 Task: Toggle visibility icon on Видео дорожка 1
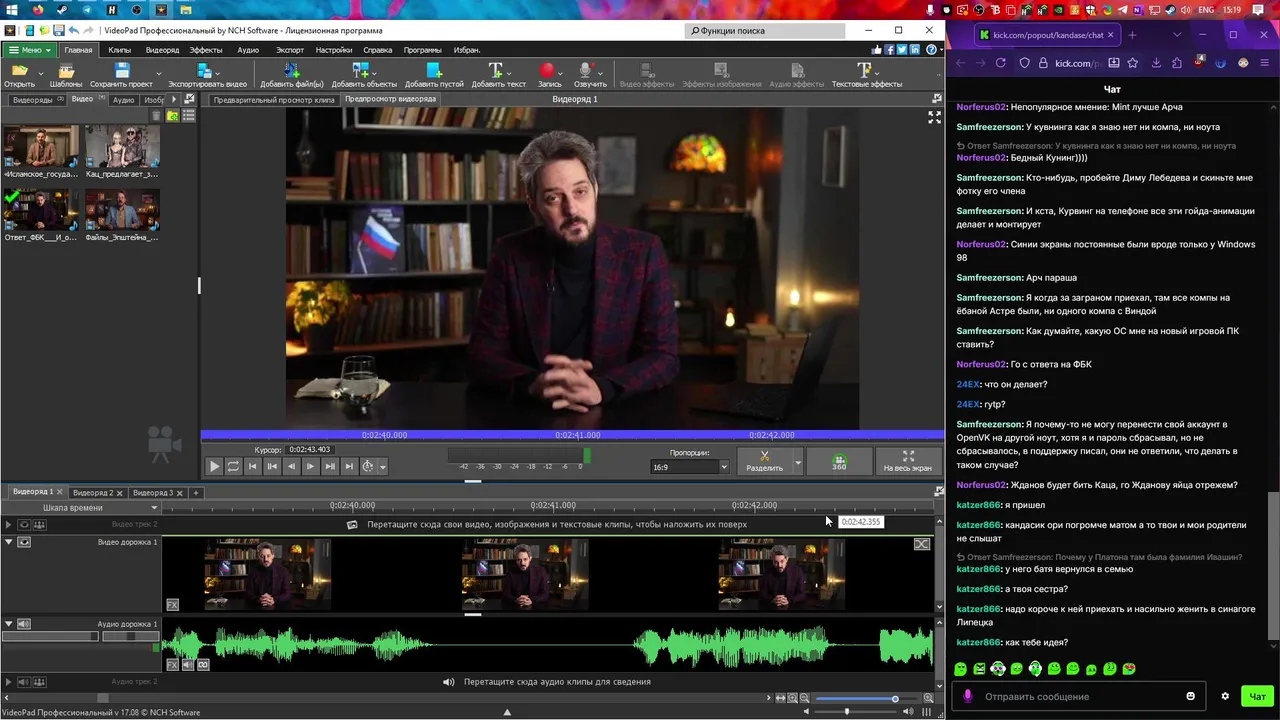tap(24, 542)
